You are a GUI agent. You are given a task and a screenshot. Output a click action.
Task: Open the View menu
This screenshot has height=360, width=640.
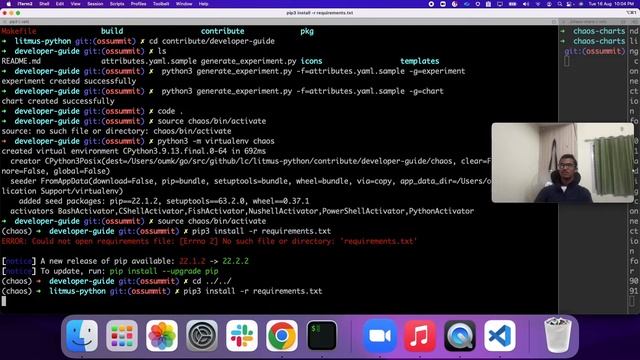point(76,4)
